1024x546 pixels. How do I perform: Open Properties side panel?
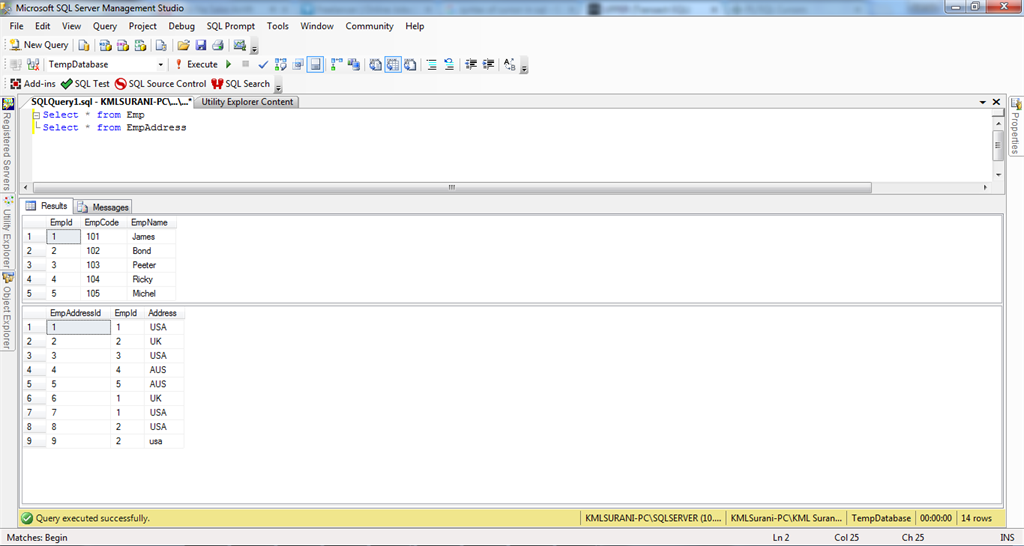(x=1016, y=127)
